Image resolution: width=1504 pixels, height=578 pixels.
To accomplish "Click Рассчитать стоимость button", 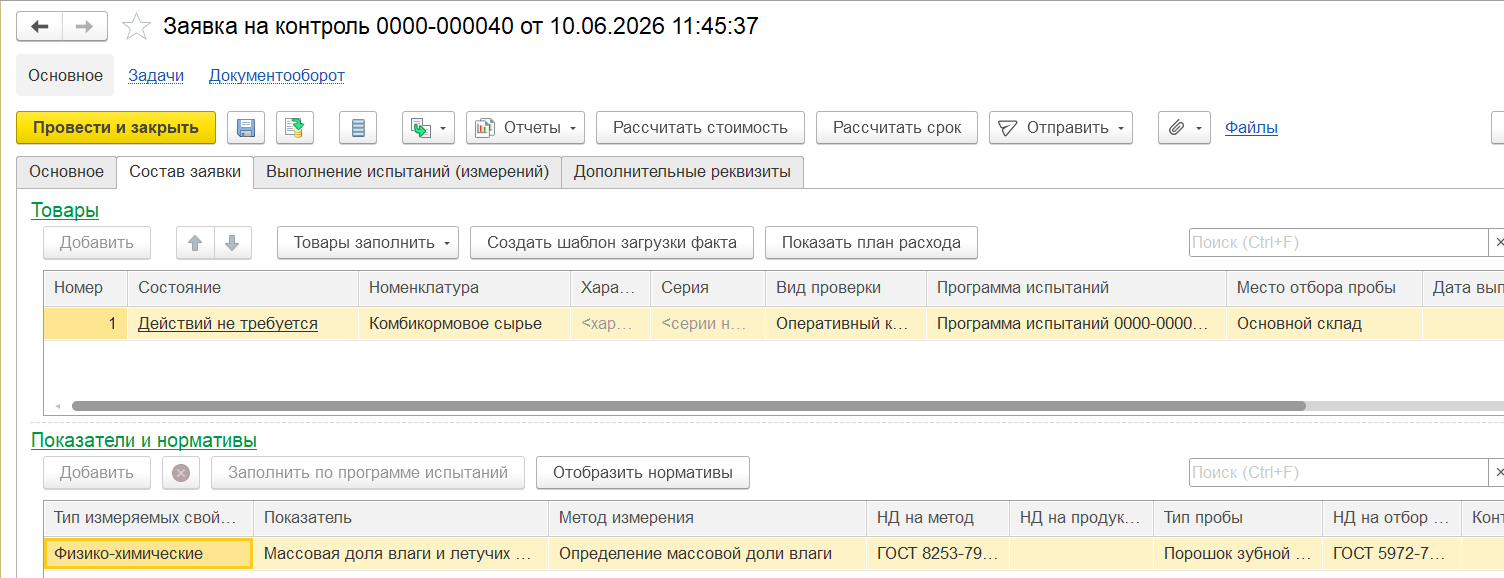I will (x=701, y=128).
